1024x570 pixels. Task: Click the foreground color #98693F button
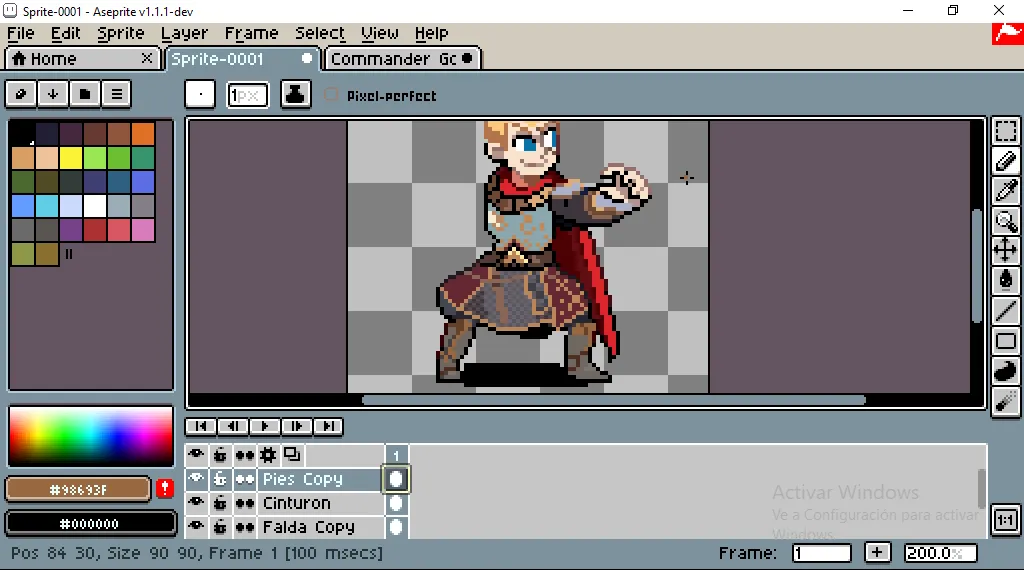[x=78, y=489]
